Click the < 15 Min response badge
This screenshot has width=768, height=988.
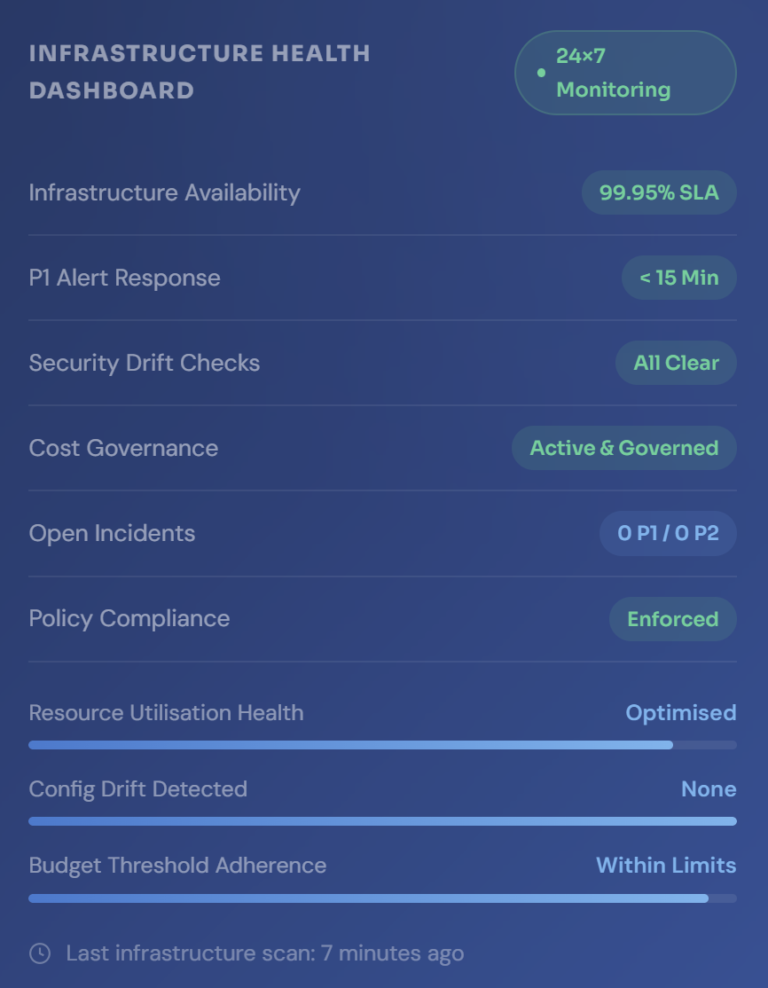coord(678,278)
